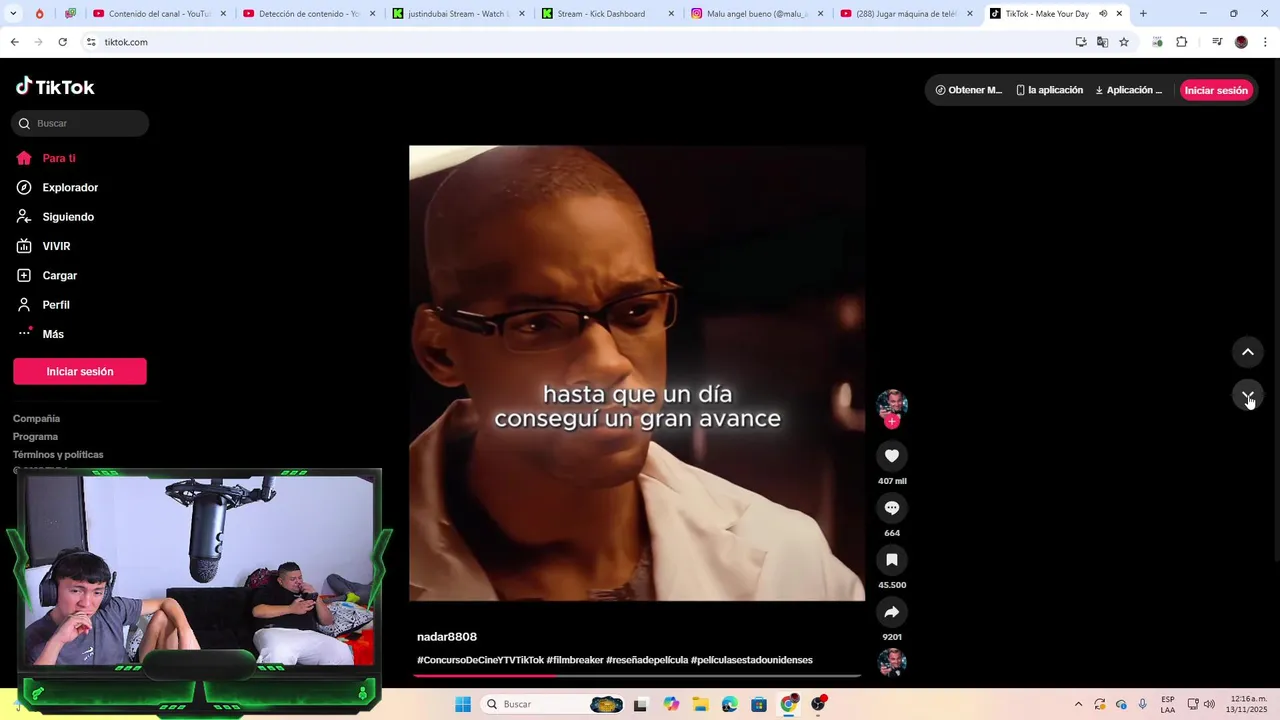The width and height of the screenshot is (1280, 720).
Task: Follow the creator with the plus badge
Action: 892,422
